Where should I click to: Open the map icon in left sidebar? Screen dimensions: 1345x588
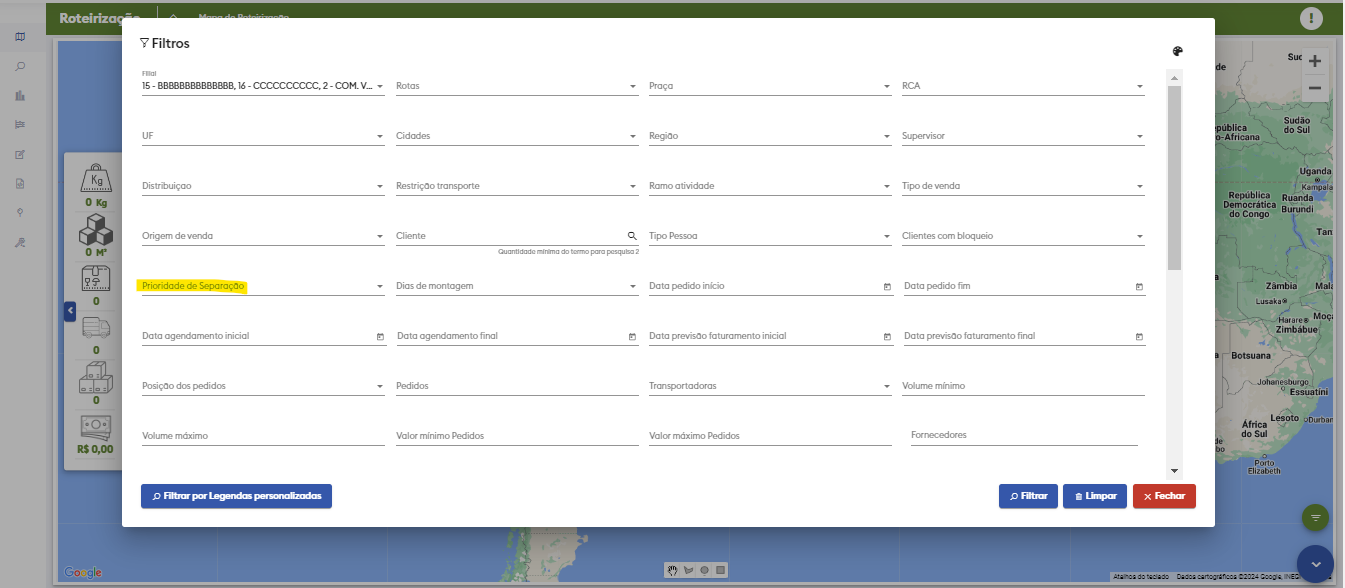20,37
